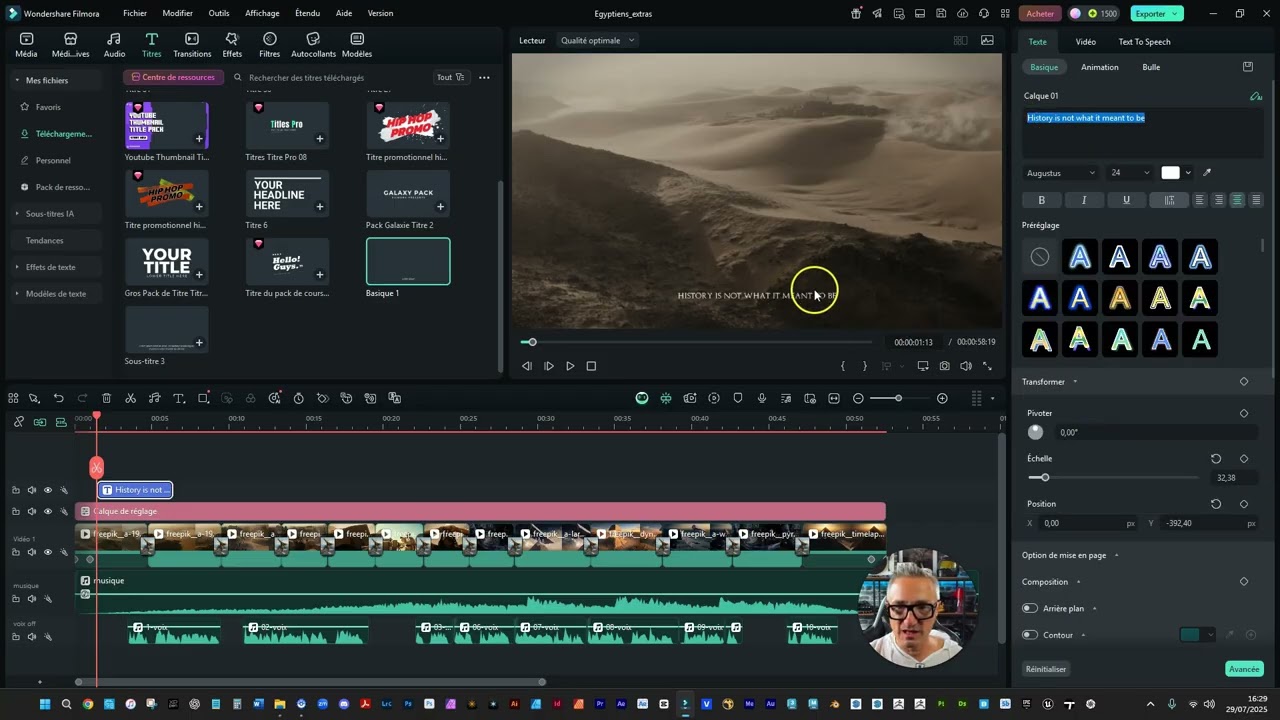The width and height of the screenshot is (1280, 720).
Task: Open the Modèles panel icon
Action: click(357, 45)
